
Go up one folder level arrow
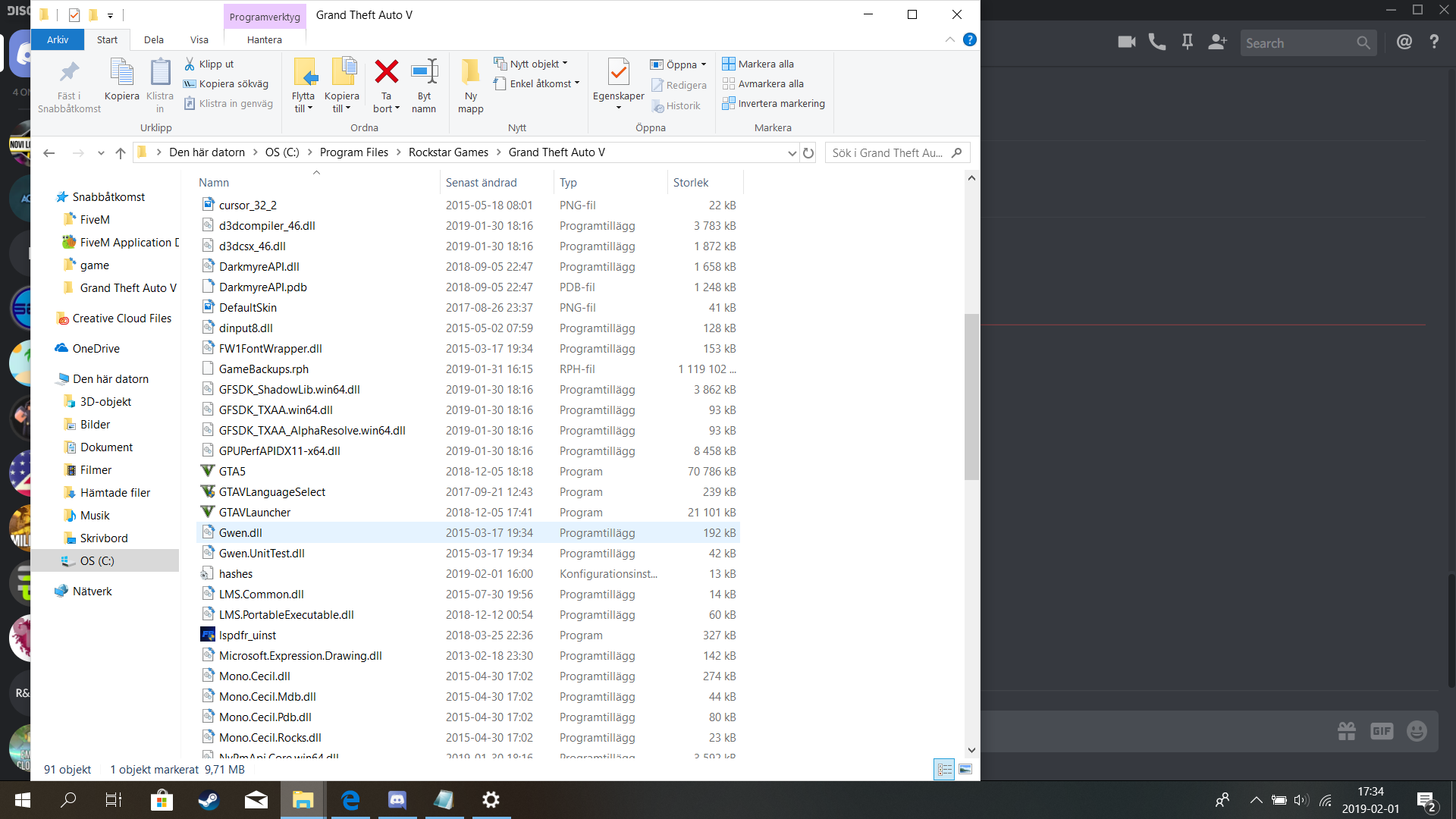(x=121, y=153)
